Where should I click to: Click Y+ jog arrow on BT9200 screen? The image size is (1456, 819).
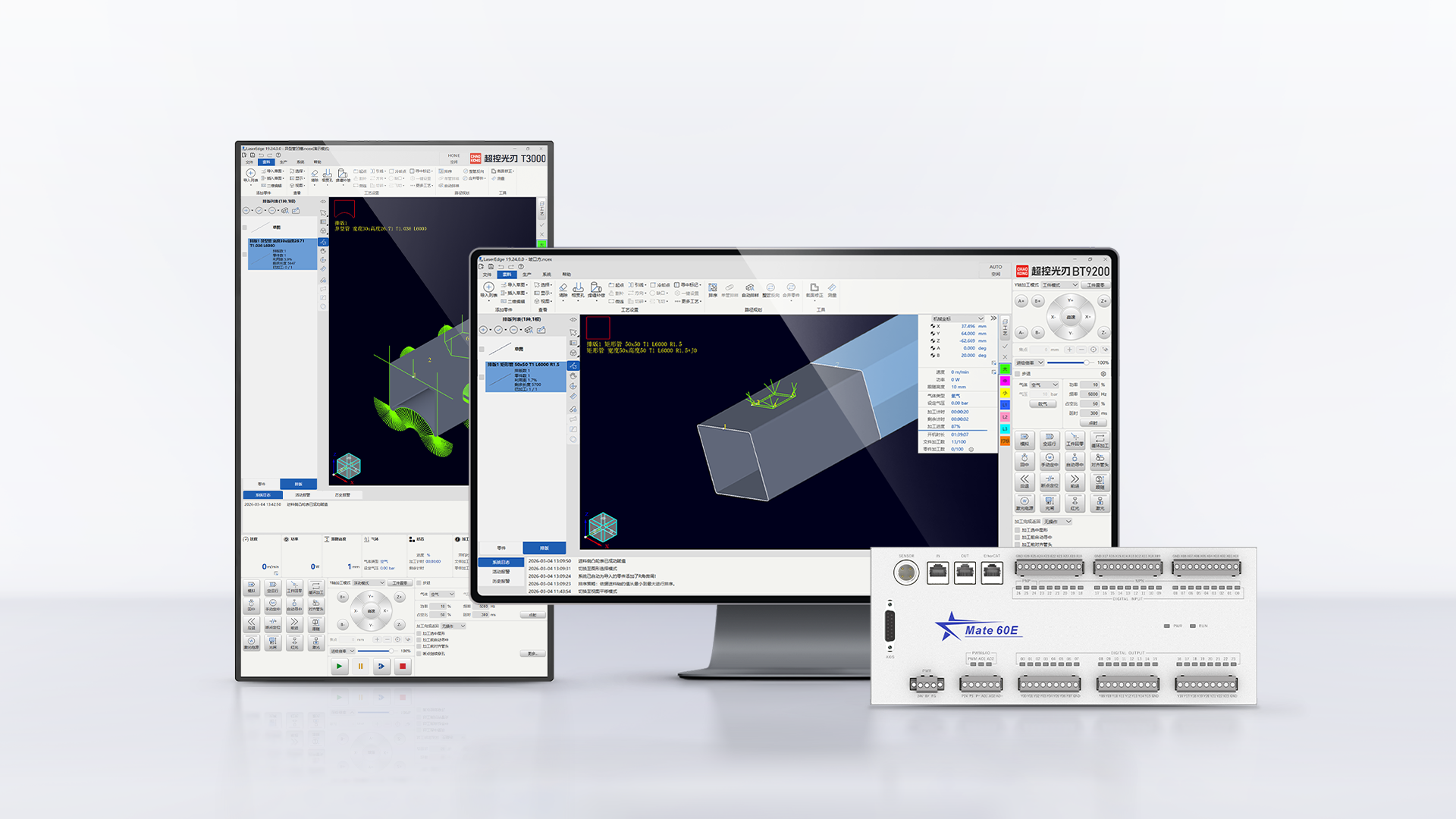pos(1071,301)
